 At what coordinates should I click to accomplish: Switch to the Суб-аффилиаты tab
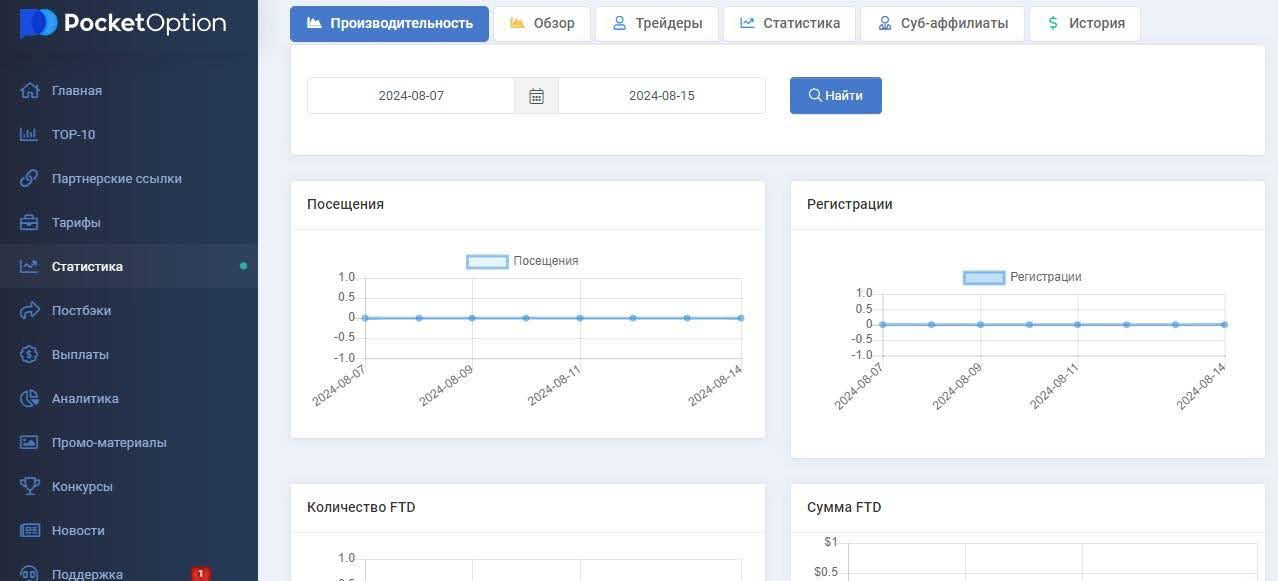941,22
